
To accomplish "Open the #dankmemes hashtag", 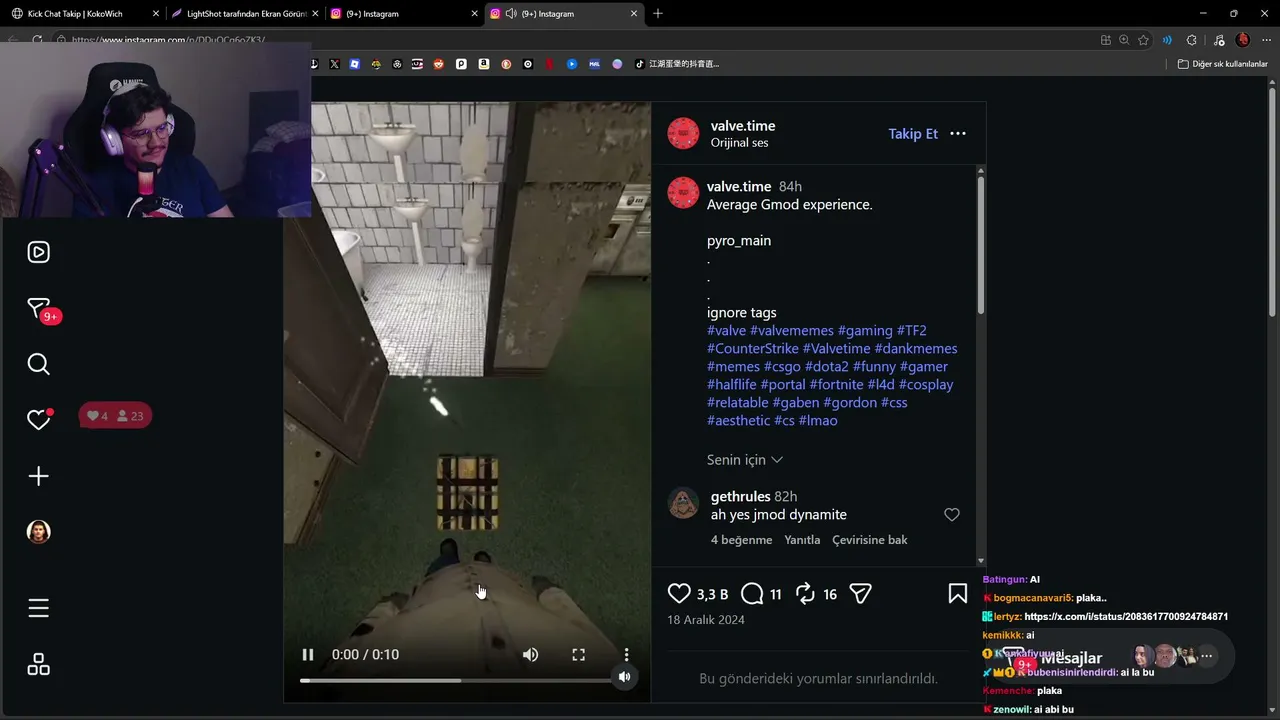I will pyautogui.click(x=916, y=348).
